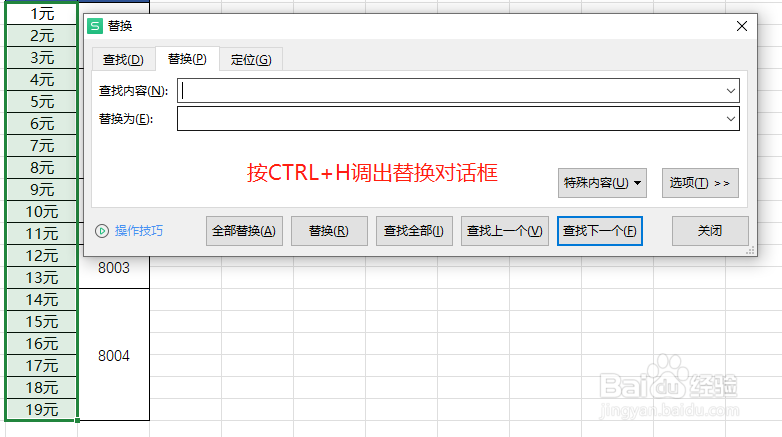The image size is (782, 437).
Task: Click the 查找下一个(F) button
Action: (x=599, y=231)
